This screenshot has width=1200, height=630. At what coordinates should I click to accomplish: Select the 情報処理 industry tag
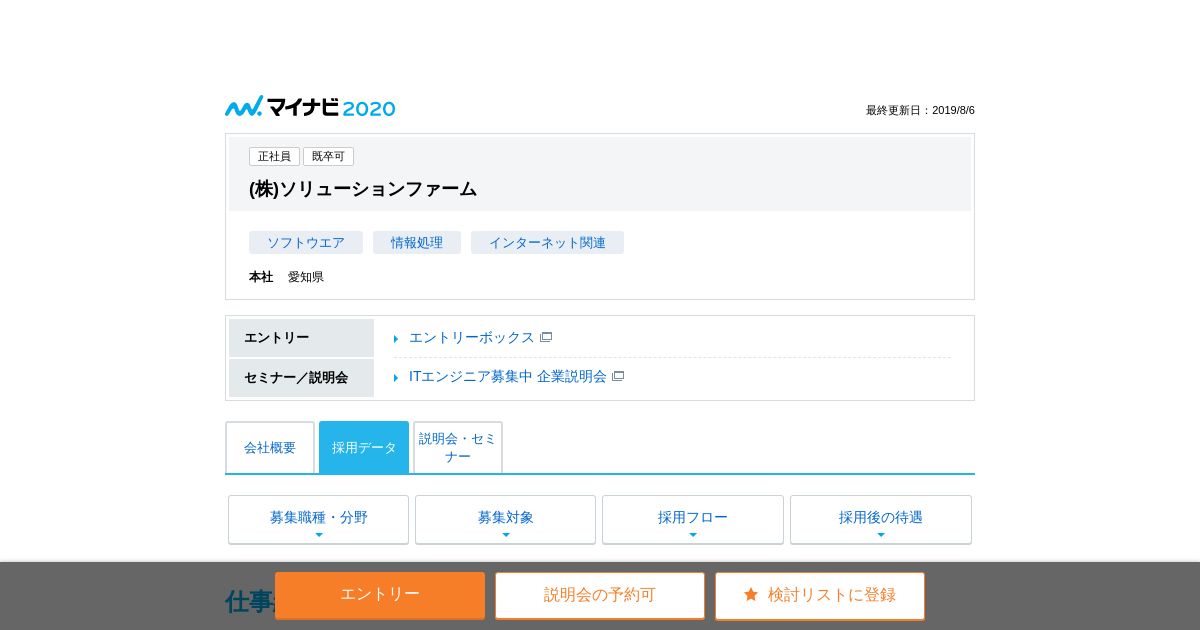[x=417, y=243]
